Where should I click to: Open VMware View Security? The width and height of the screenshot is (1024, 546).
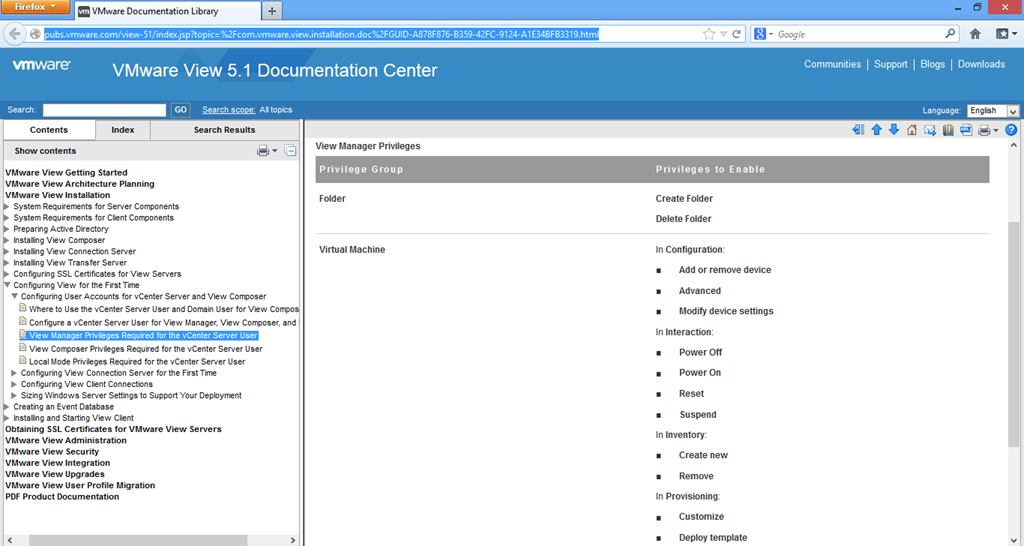[x=52, y=451]
